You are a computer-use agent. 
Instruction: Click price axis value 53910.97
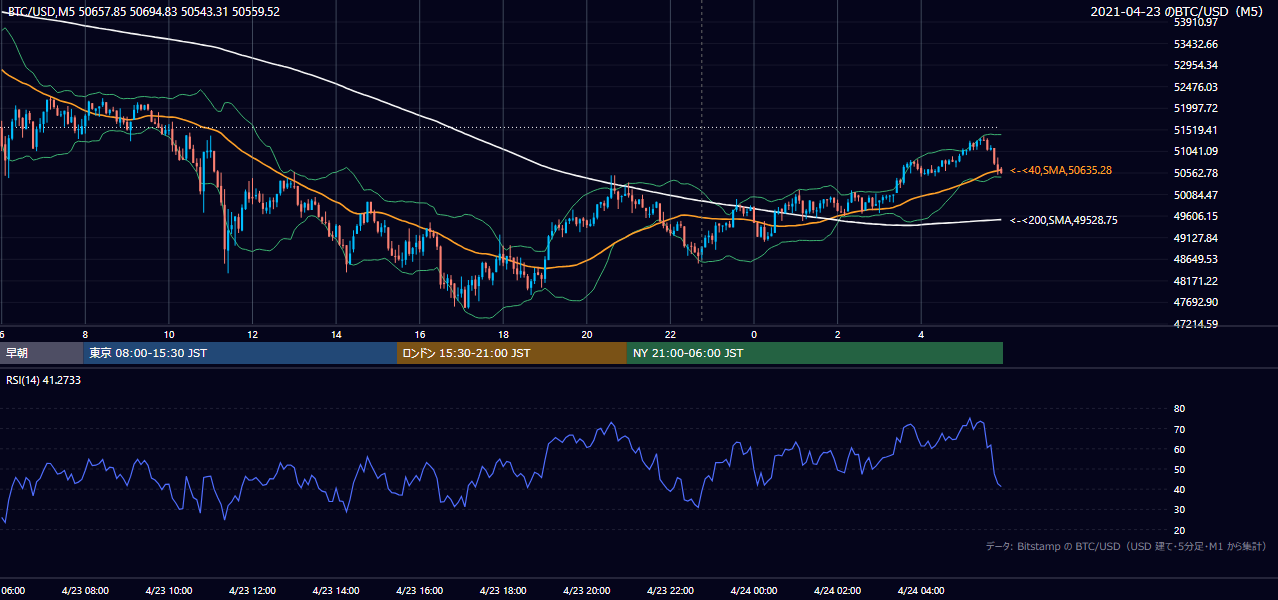pyautogui.click(x=1195, y=22)
